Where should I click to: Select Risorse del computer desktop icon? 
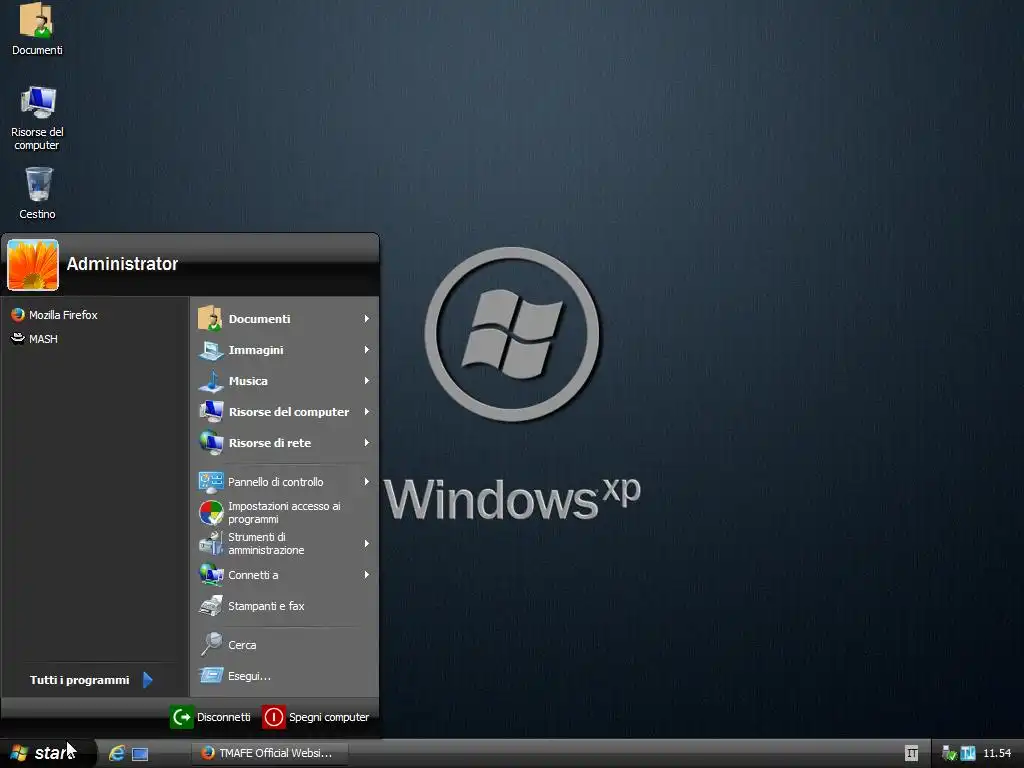click(37, 118)
